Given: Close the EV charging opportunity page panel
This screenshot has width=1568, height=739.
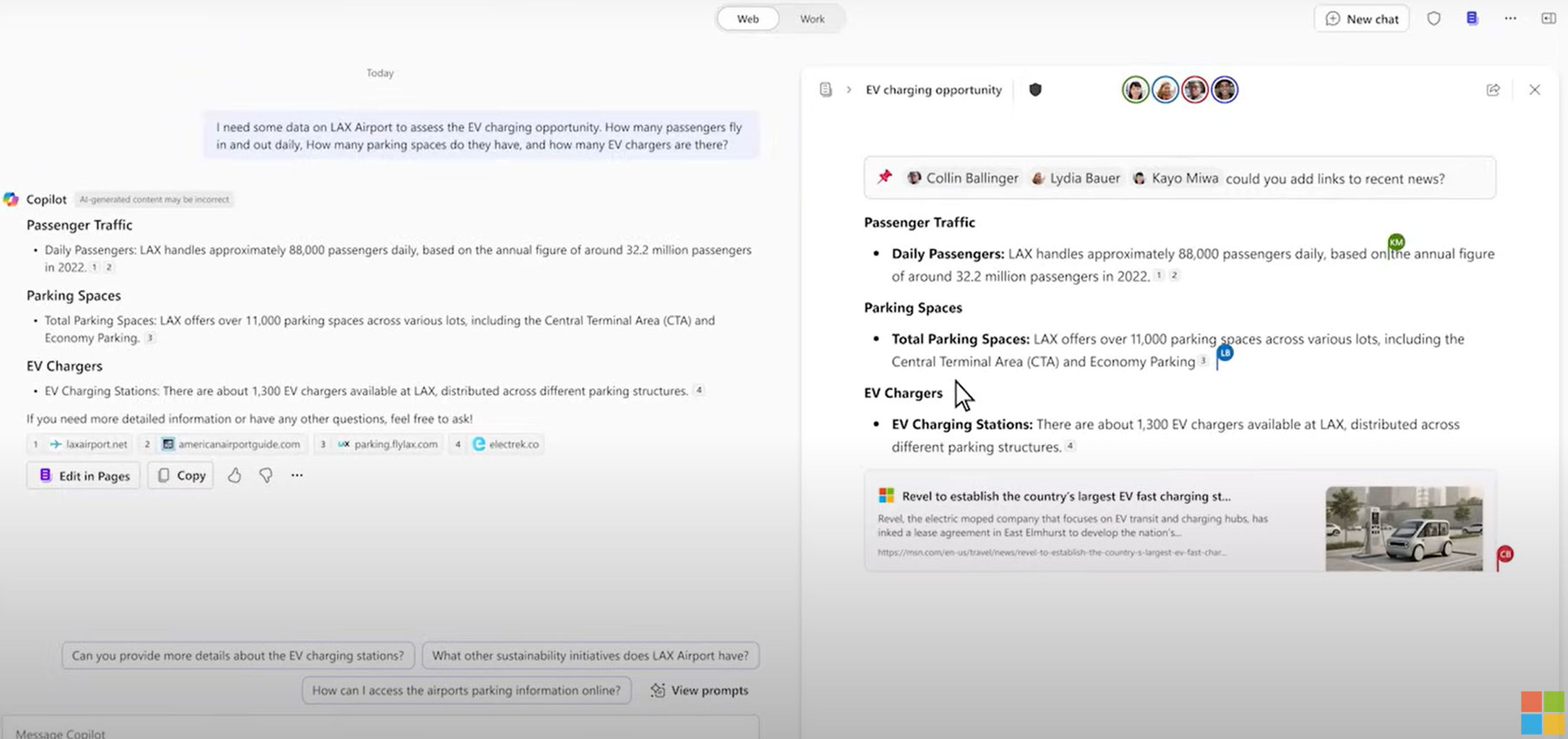Looking at the screenshot, I should [1535, 90].
